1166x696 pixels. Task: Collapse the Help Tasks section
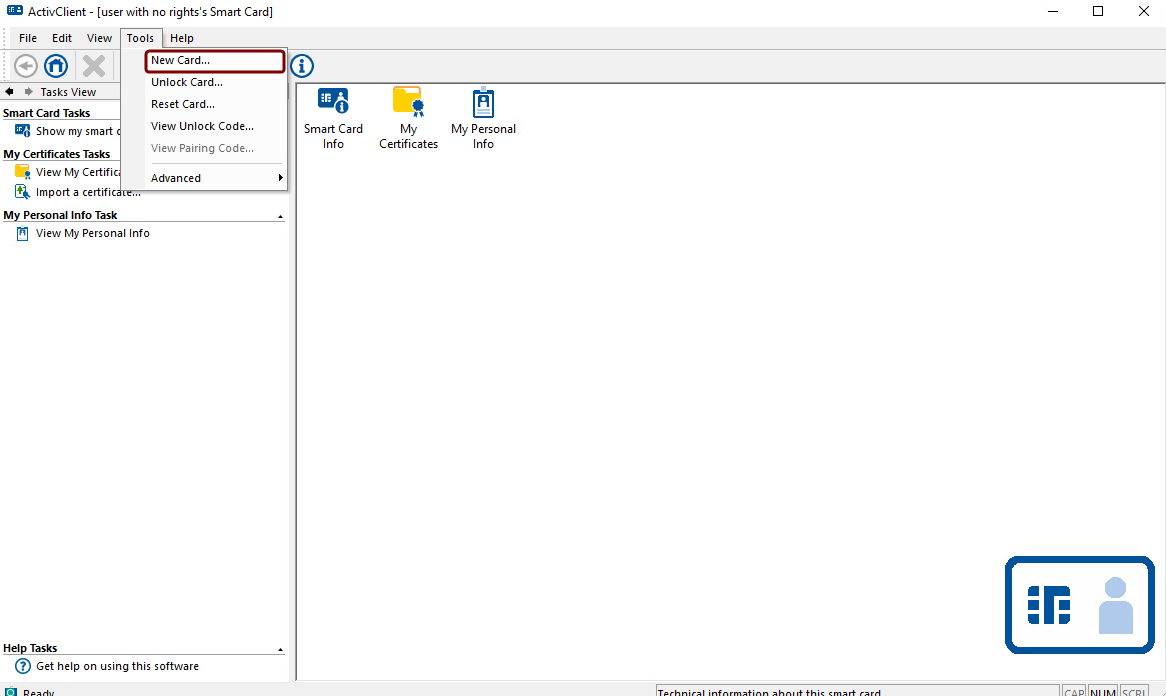point(280,648)
